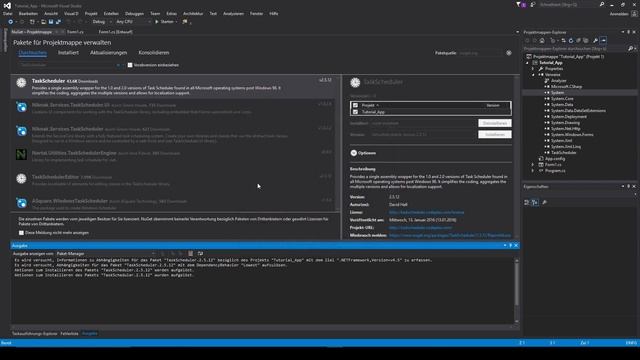Open the Paketquelle dropdown

click(481, 53)
